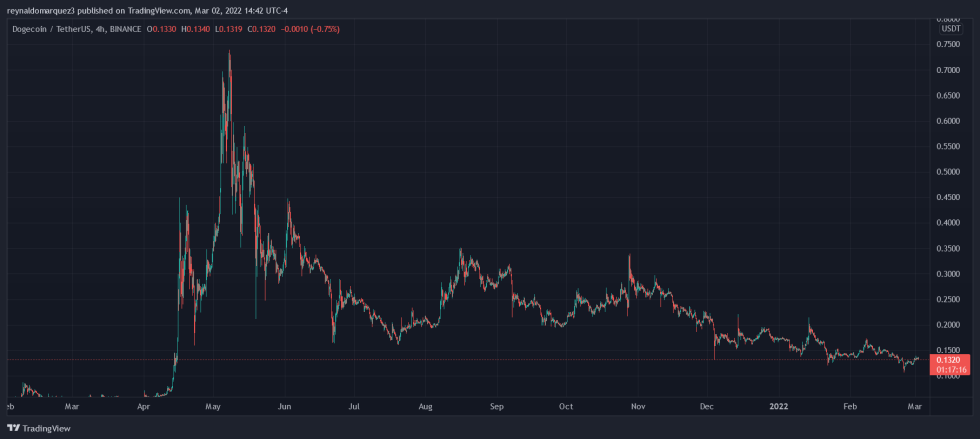Click the red 0.1320 current price label

tap(949, 359)
